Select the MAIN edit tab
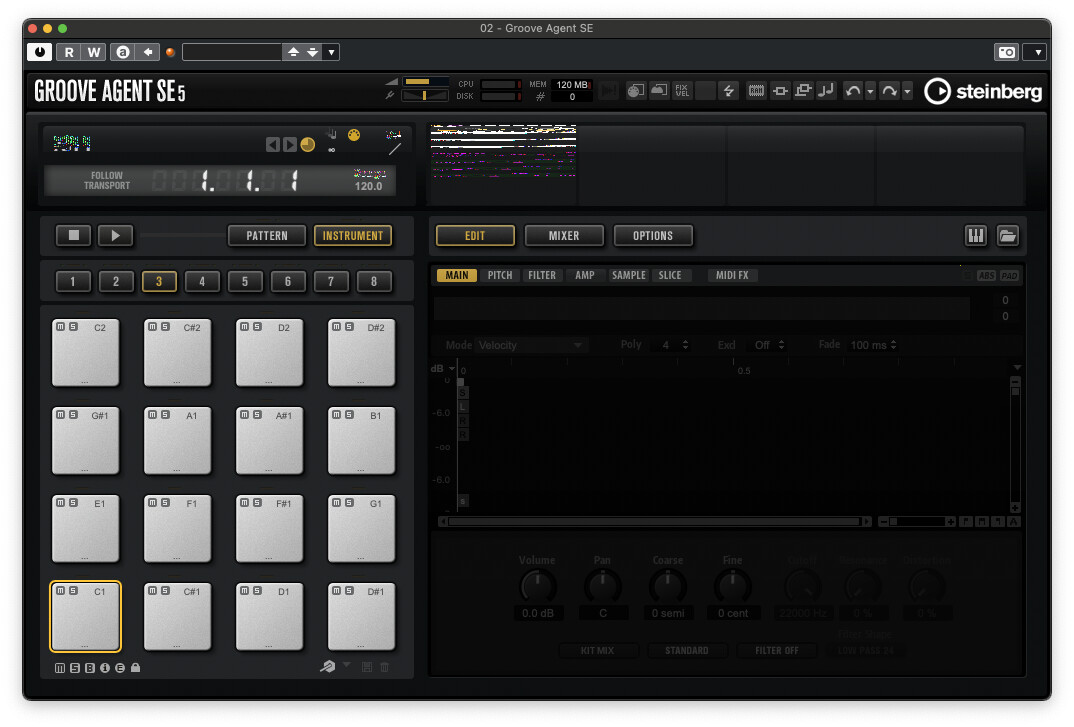The height and width of the screenshot is (727, 1074). (x=457, y=275)
